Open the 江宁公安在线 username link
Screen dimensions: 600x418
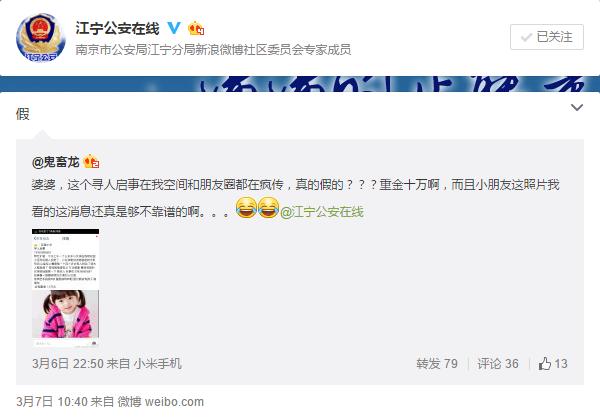(117, 28)
